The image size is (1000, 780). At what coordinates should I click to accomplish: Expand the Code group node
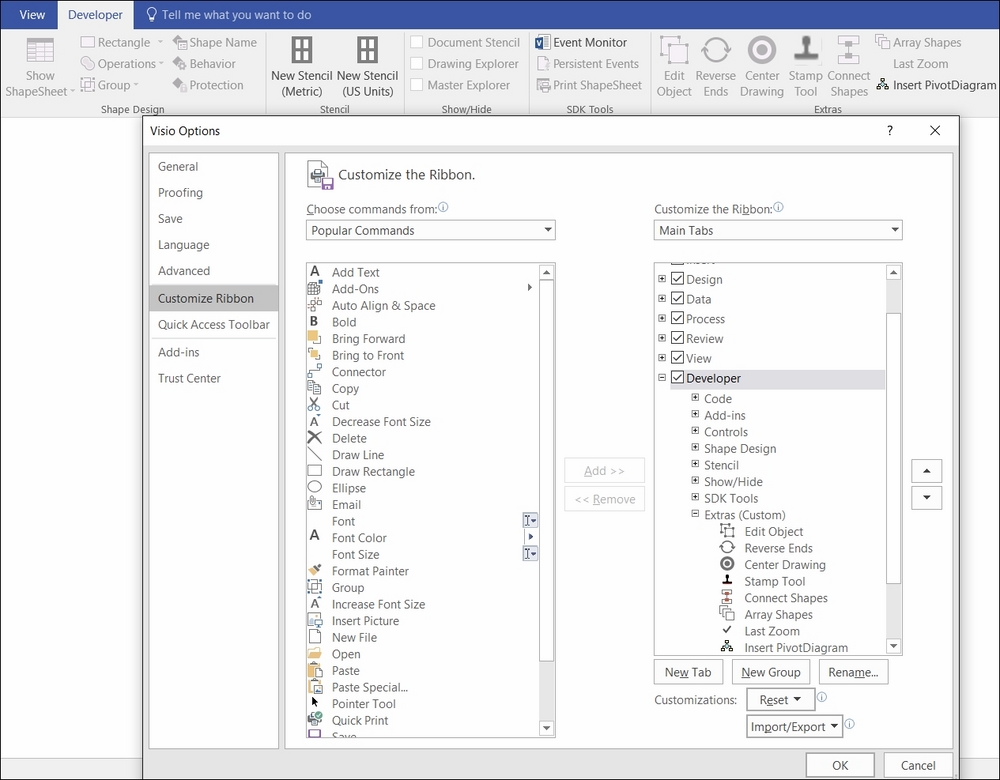[695, 397]
